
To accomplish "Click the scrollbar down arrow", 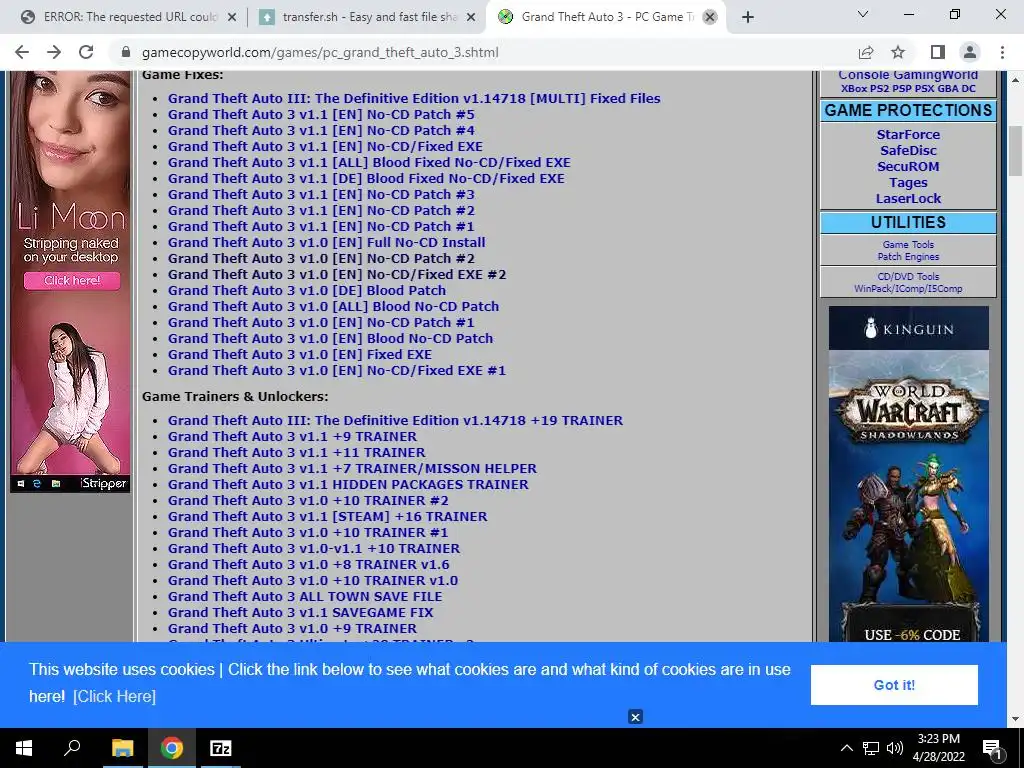I will [x=1015, y=719].
